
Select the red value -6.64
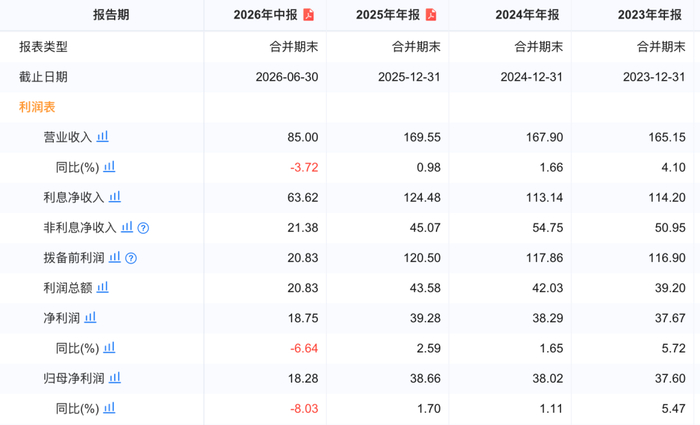(x=304, y=348)
